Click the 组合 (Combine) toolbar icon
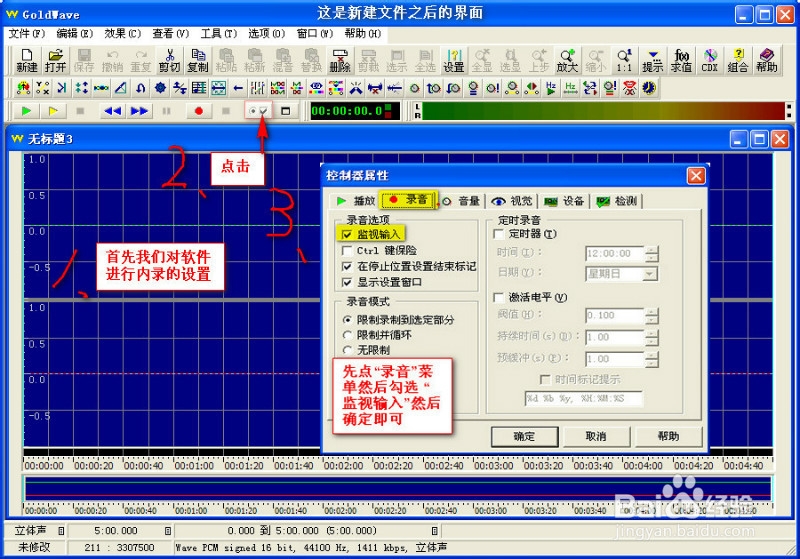Screen dimensions: 800x559 pos(738,60)
